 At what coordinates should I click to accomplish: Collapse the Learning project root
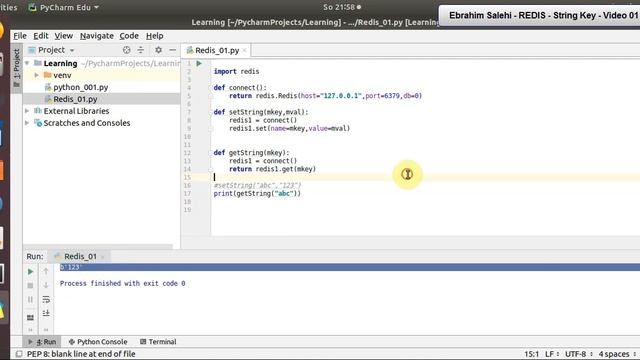click(27, 63)
